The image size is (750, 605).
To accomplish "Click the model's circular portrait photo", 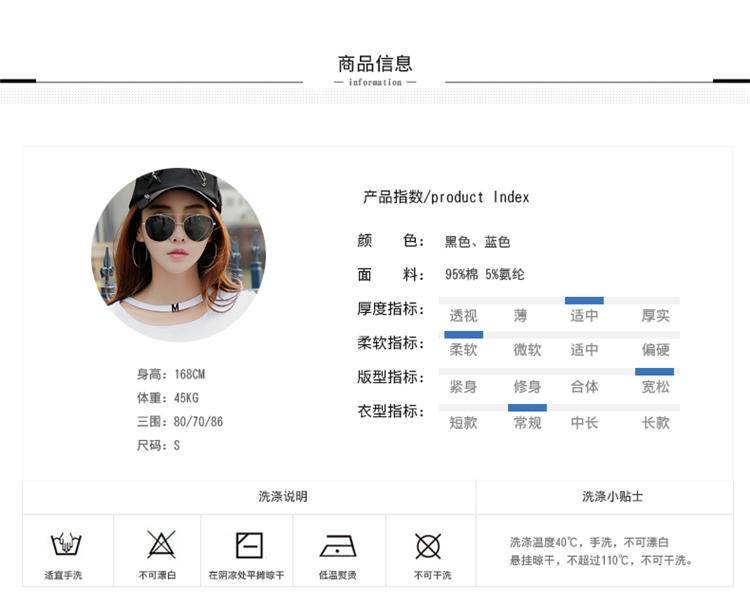I will pos(178,254).
